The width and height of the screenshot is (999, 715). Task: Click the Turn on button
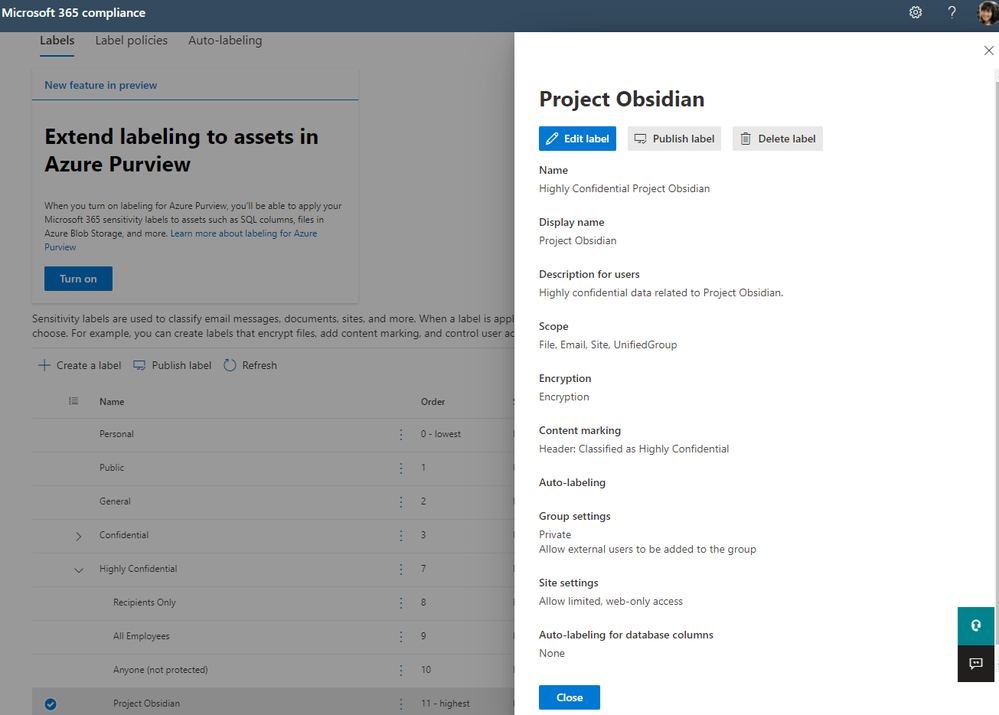point(78,278)
